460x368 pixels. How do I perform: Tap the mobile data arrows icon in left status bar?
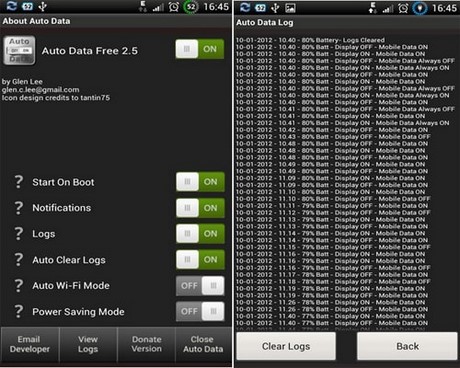pos(143,7)
